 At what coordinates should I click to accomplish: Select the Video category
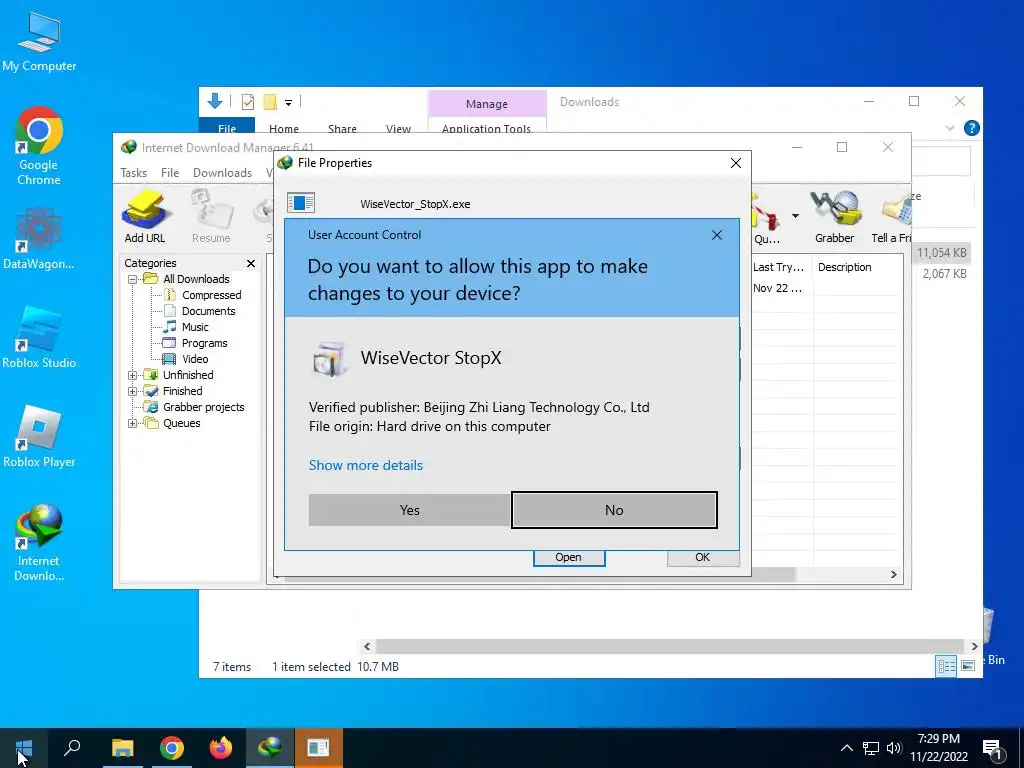tap(195, 359)
